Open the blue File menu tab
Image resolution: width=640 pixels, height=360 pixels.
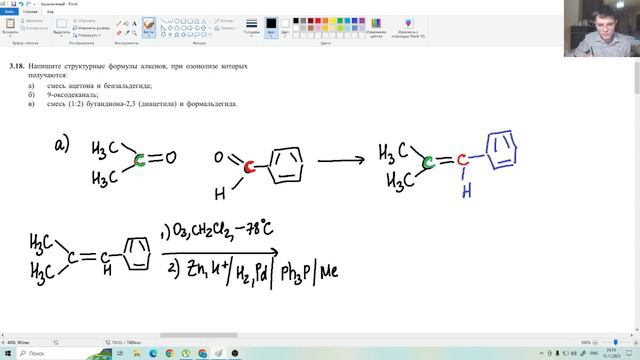pos(9,12)
